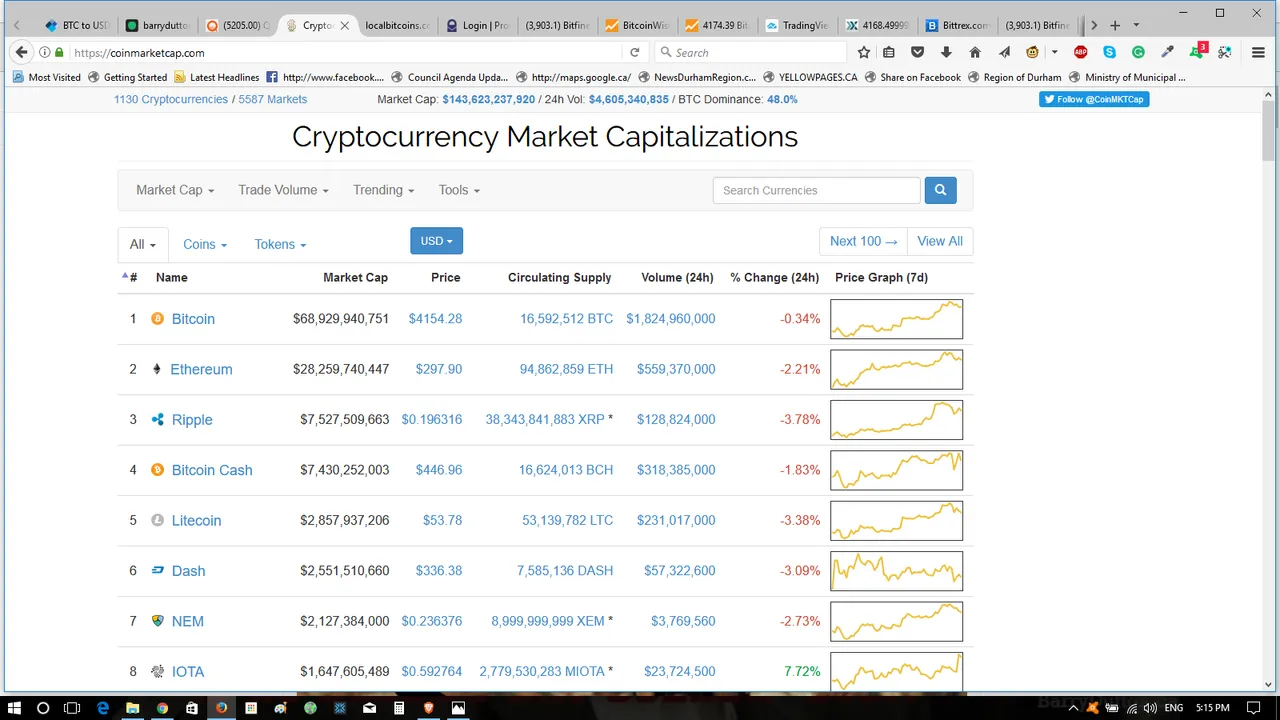The width and height of the screenshot is (1280, 720).
Task: Click the IOTA logo icon
Action: coord(157,672)
